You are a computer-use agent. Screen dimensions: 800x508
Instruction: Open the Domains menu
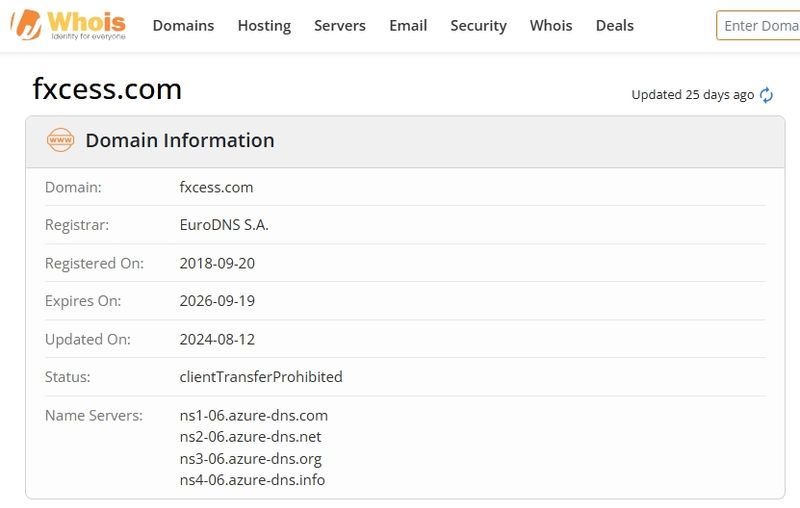tap(183, 26)
